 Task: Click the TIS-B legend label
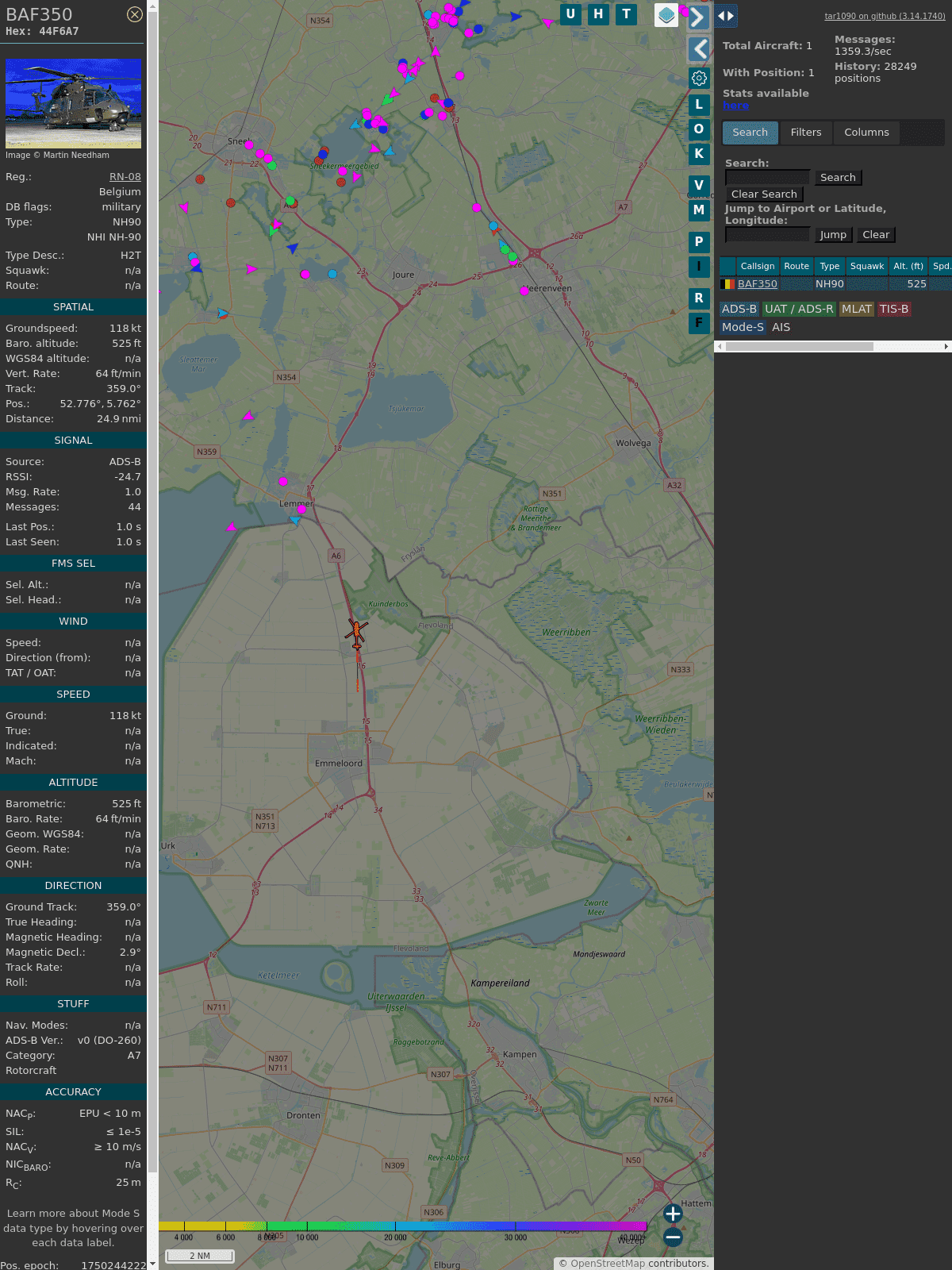pyautogui.click(x=894, y=310)
